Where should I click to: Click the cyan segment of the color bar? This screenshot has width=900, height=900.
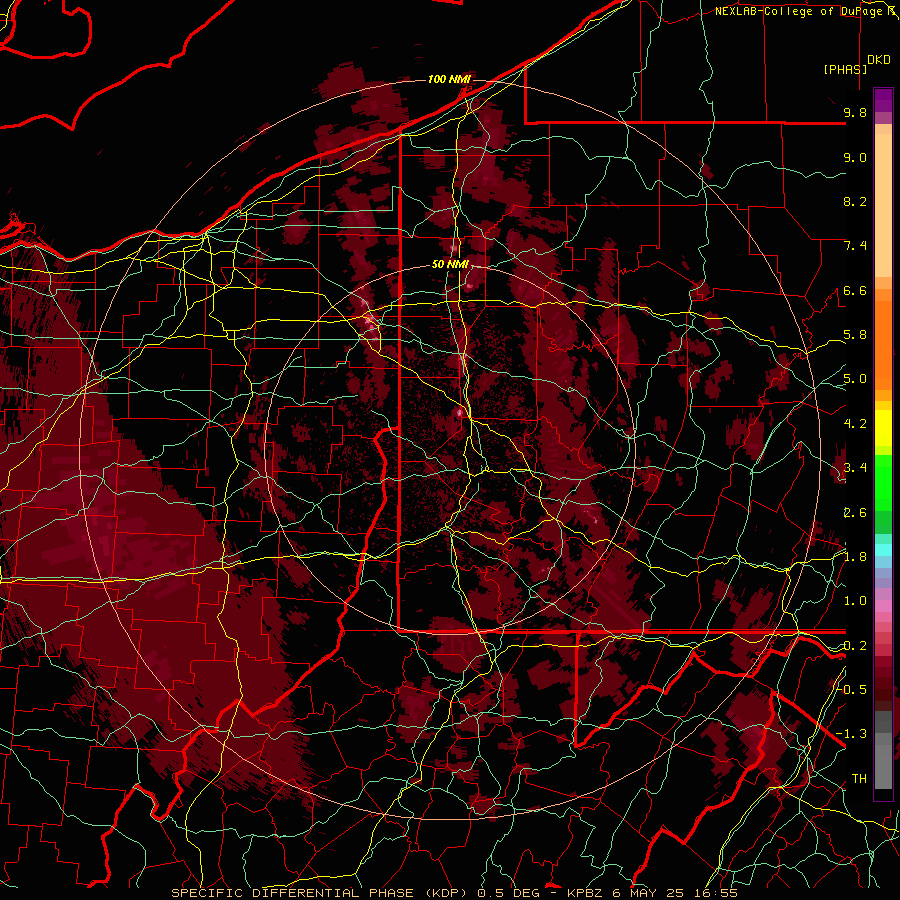883,550
